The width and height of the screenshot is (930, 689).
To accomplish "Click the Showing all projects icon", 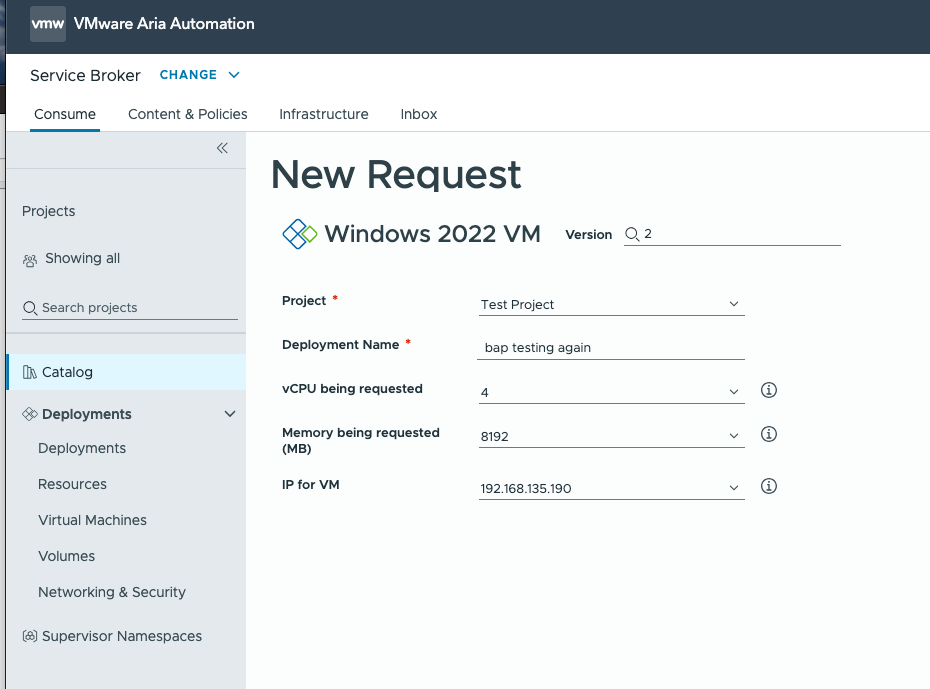I will point(30,259).
